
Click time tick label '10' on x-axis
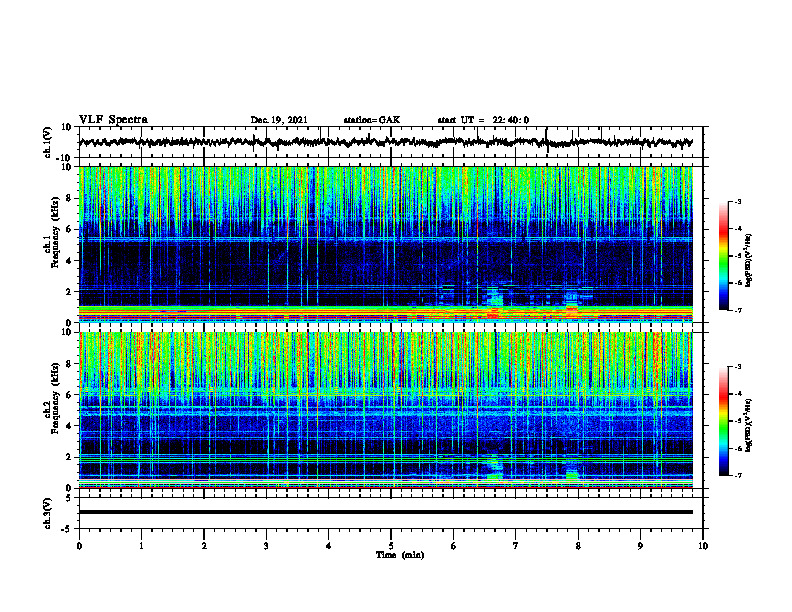703,546
